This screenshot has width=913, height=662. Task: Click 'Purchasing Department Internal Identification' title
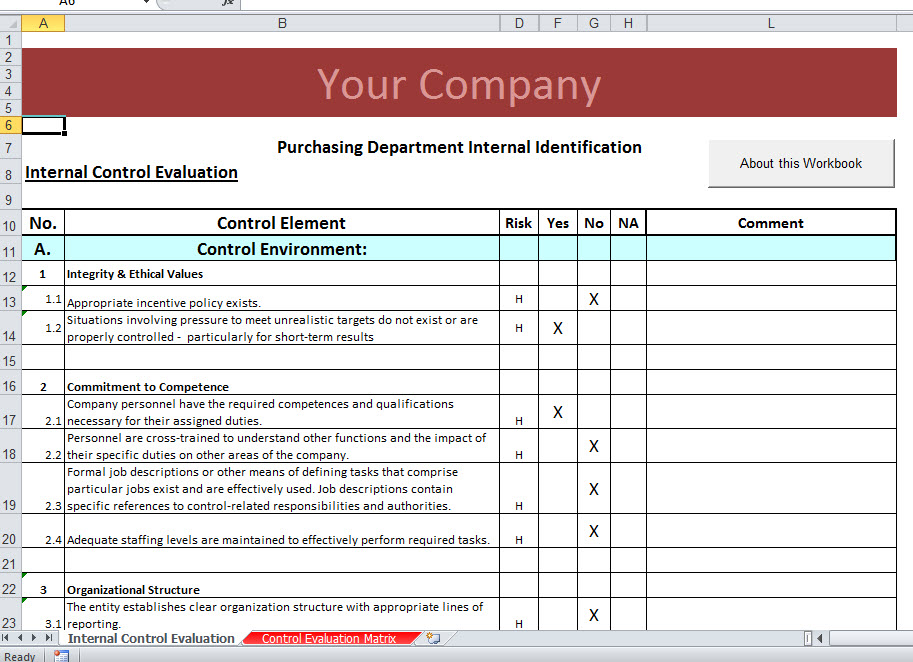[x=459, y=147]
